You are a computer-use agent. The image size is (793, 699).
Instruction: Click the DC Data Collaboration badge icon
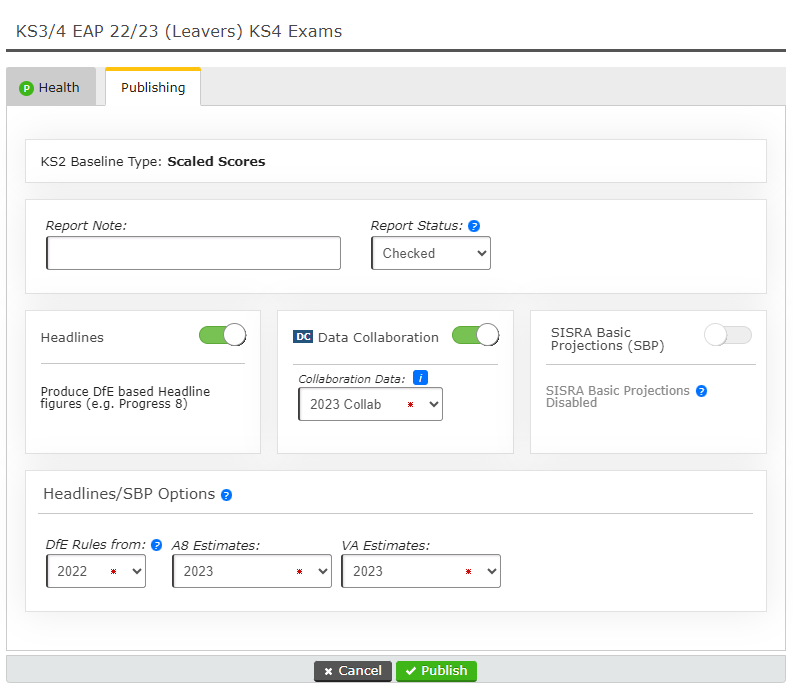pos(303,337)
